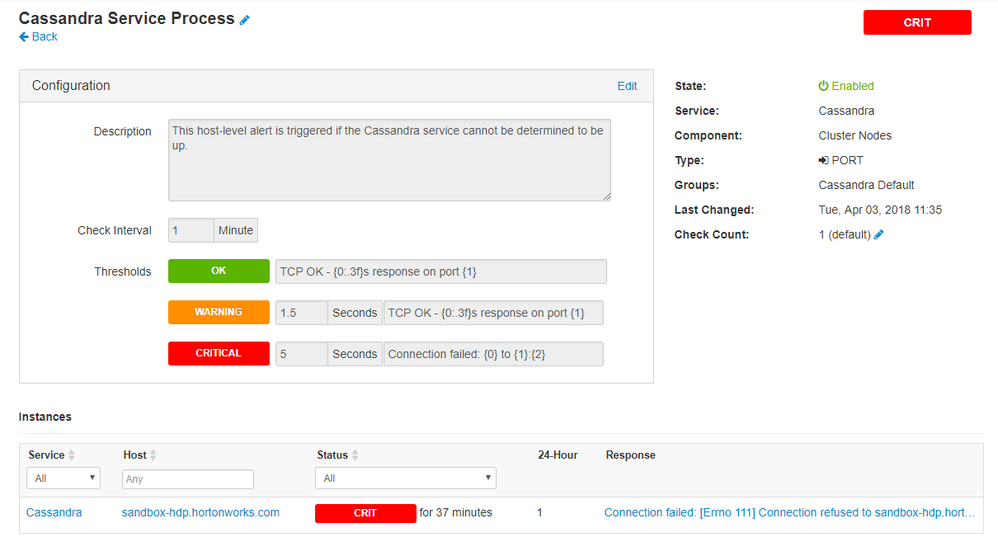
Task: Sort instances by Status column arrows
Action: (355, 455)
